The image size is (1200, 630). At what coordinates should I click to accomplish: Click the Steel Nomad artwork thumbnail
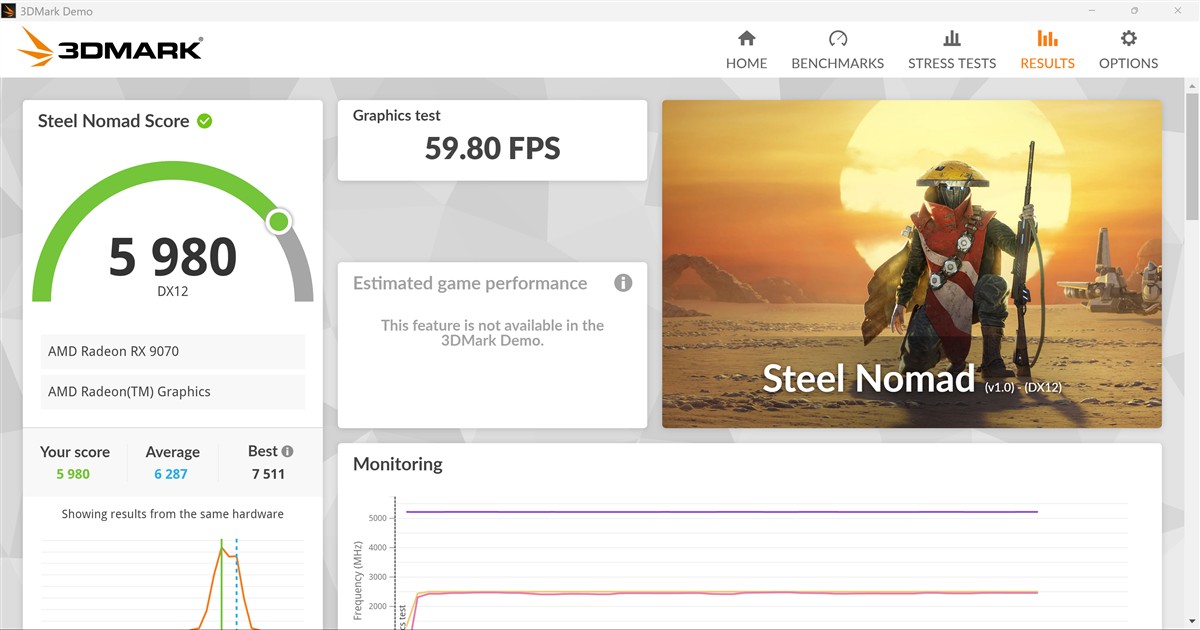pos(911,263)
